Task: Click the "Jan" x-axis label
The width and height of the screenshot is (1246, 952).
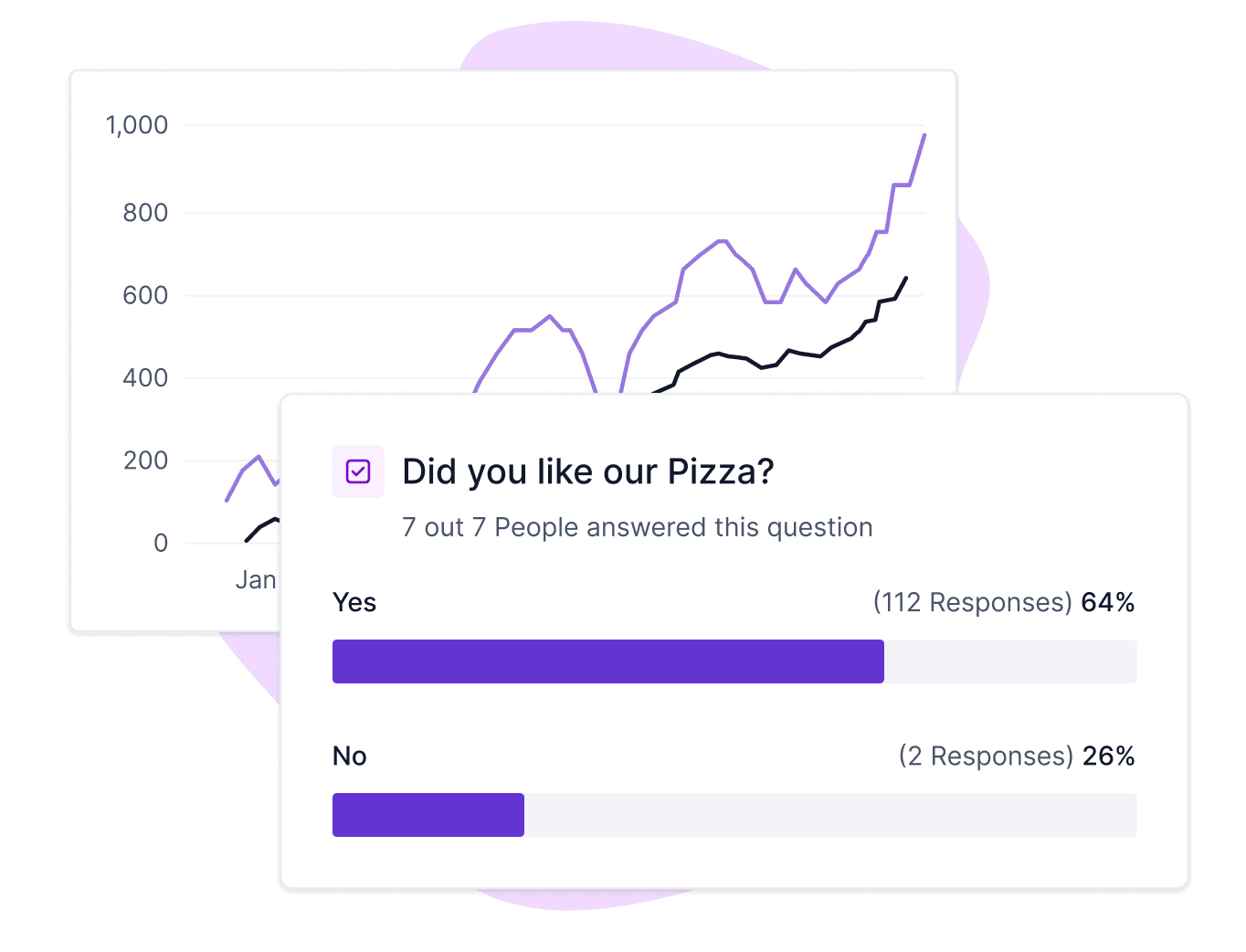Action: coord(255,580)
